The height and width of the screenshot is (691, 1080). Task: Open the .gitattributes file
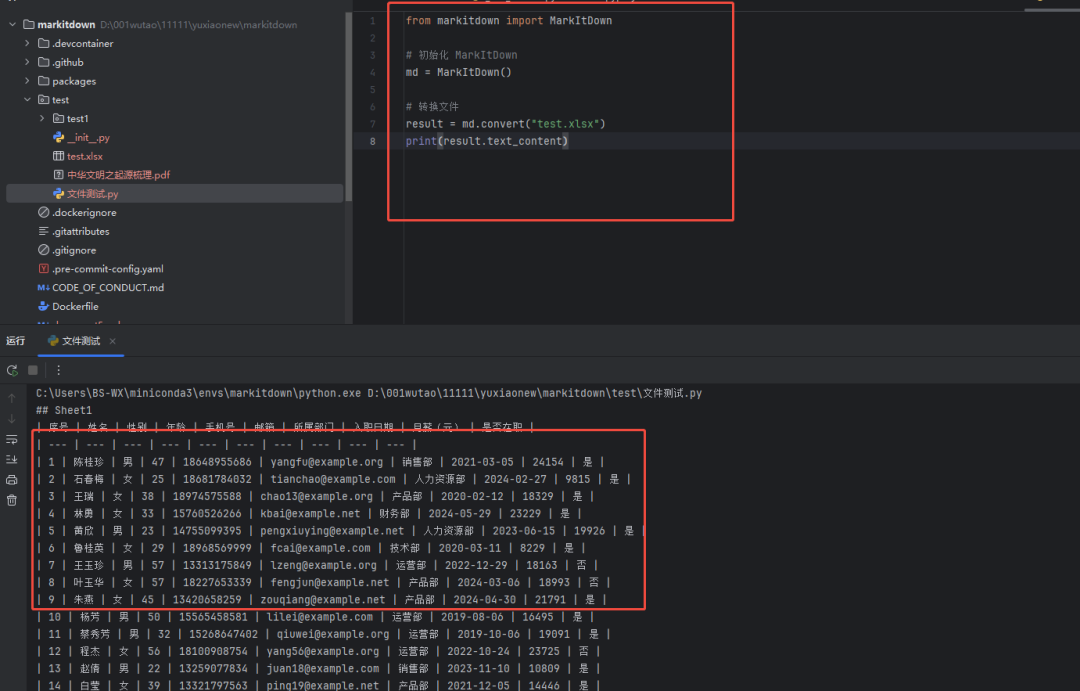[81, 231]
